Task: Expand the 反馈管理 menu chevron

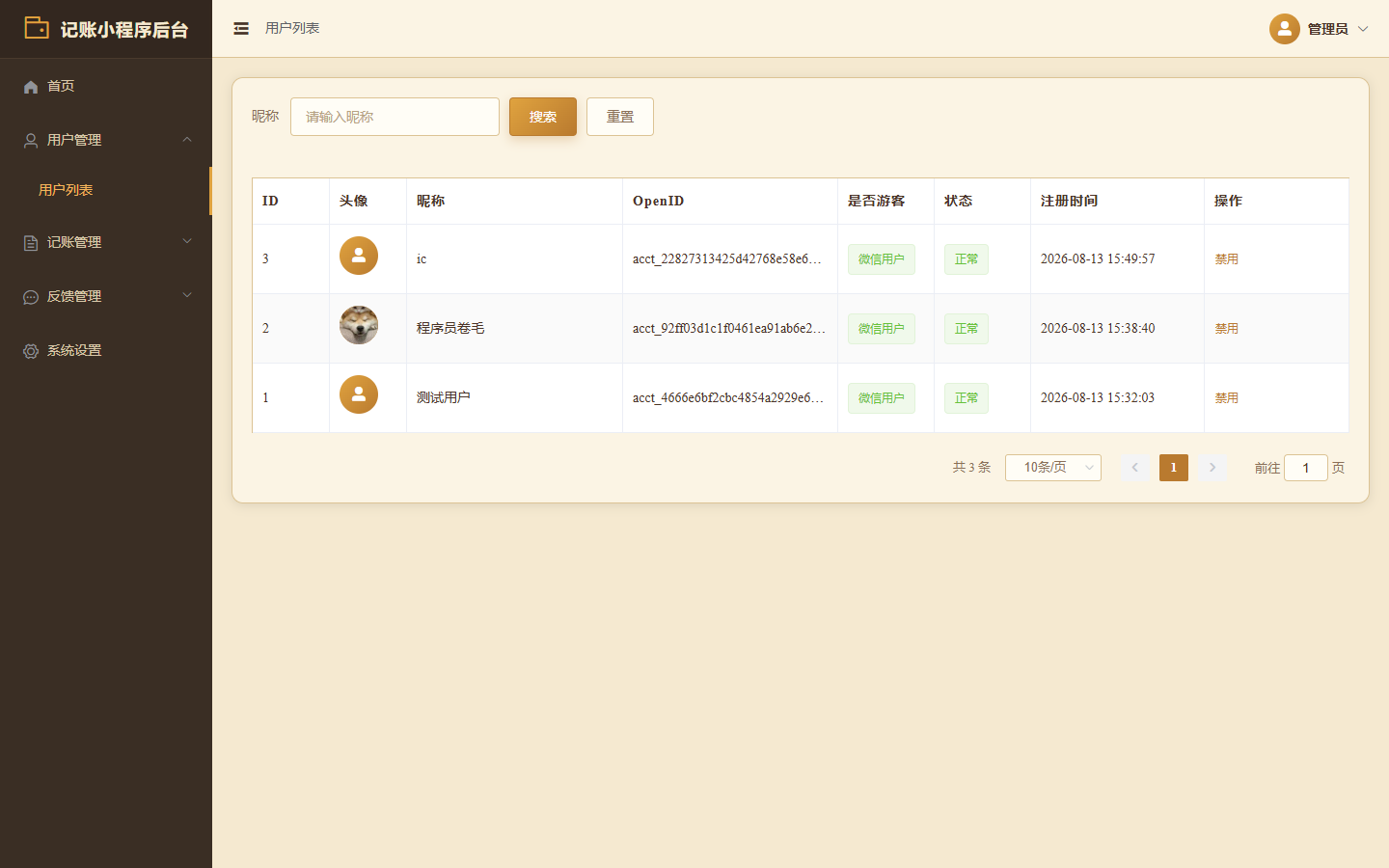Action: click(x=187, y=295)
